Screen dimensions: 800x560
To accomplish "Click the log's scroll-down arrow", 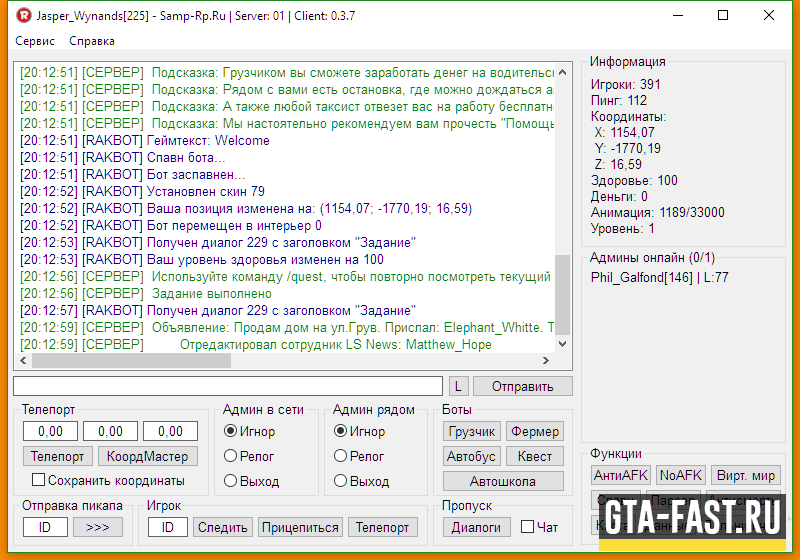I will (x=563, y=344).
